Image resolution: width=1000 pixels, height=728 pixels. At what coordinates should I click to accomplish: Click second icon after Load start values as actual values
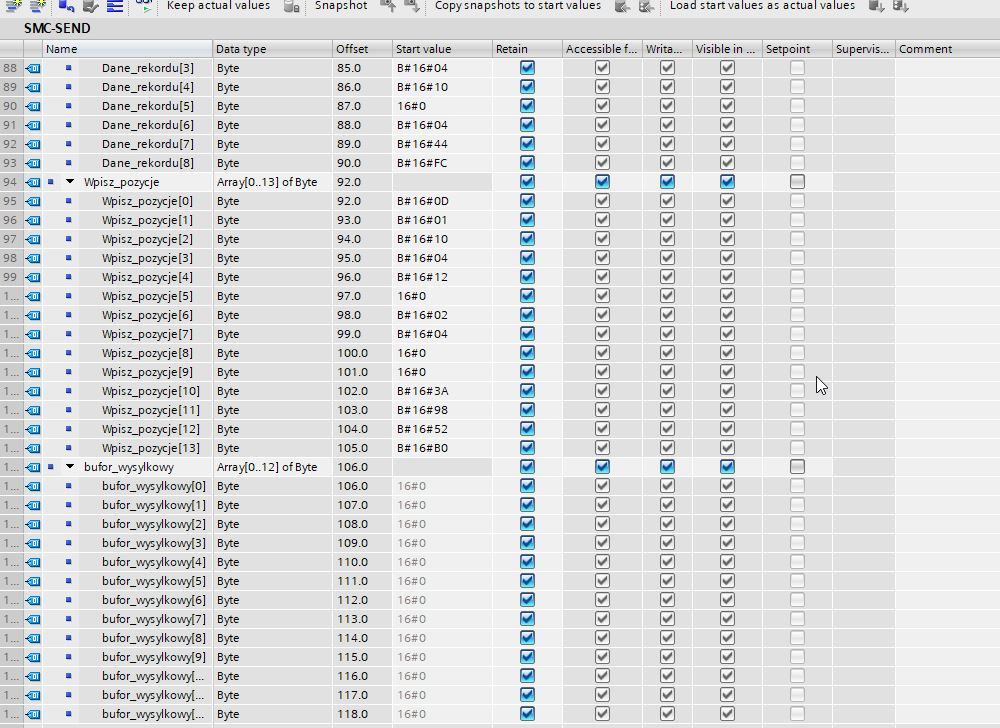[900, 6]
